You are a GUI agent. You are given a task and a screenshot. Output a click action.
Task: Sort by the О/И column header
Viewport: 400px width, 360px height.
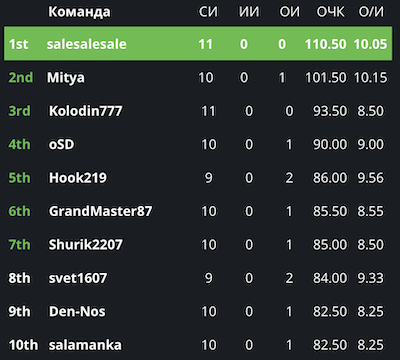[x=371, y=12]
